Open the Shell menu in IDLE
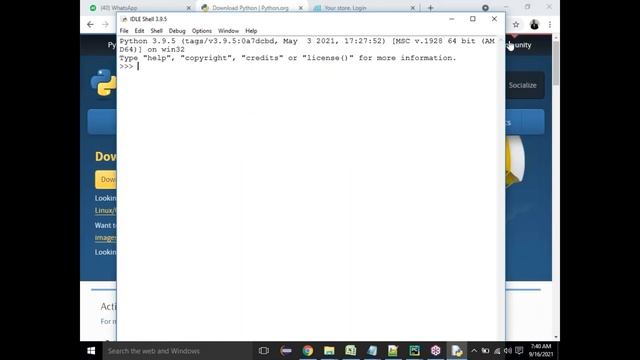640x360 pixels. pyautogui.click(x=156, y=31)
